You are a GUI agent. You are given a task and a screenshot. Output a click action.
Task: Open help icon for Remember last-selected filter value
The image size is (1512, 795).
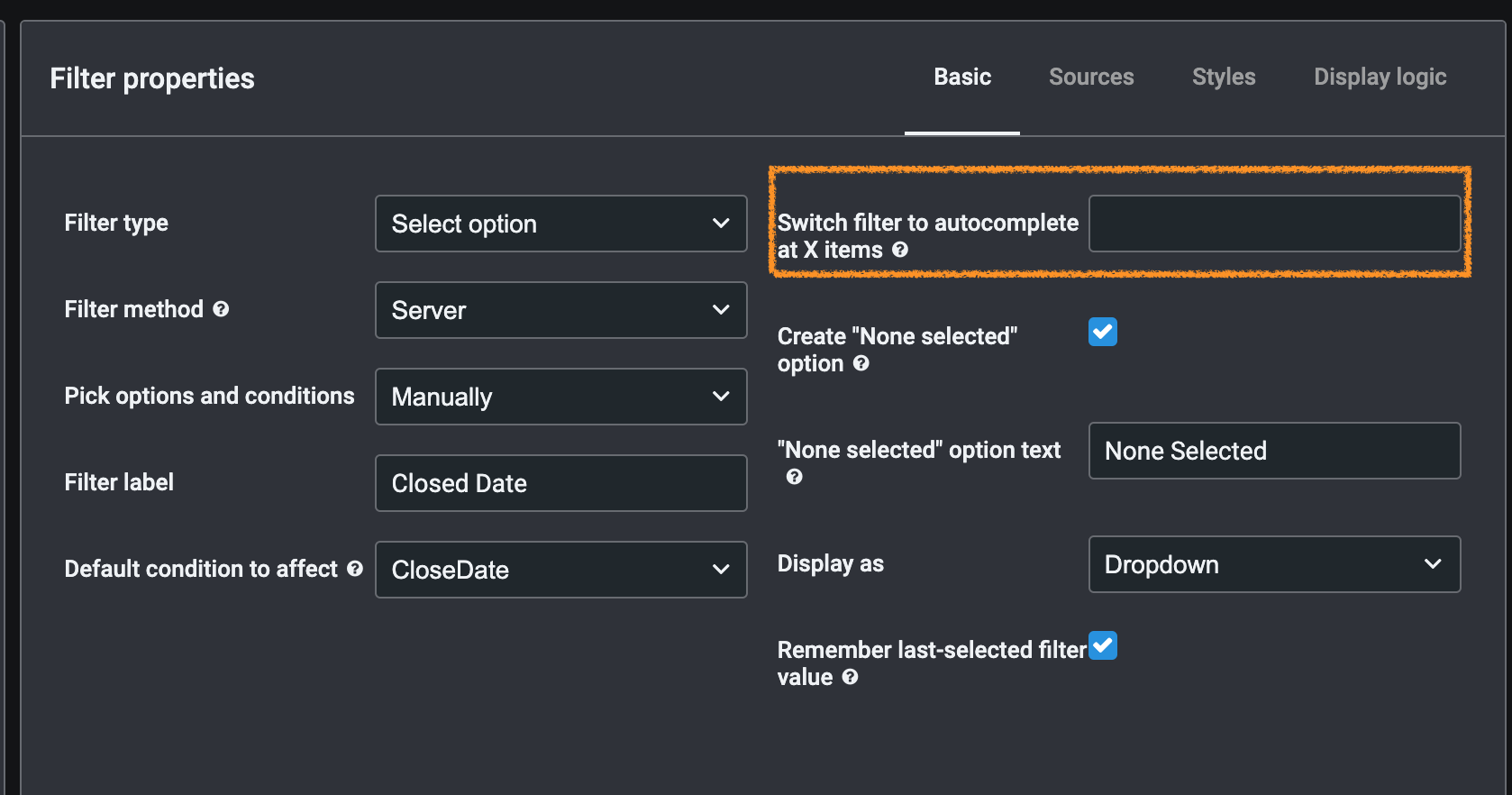pos(850,677)
